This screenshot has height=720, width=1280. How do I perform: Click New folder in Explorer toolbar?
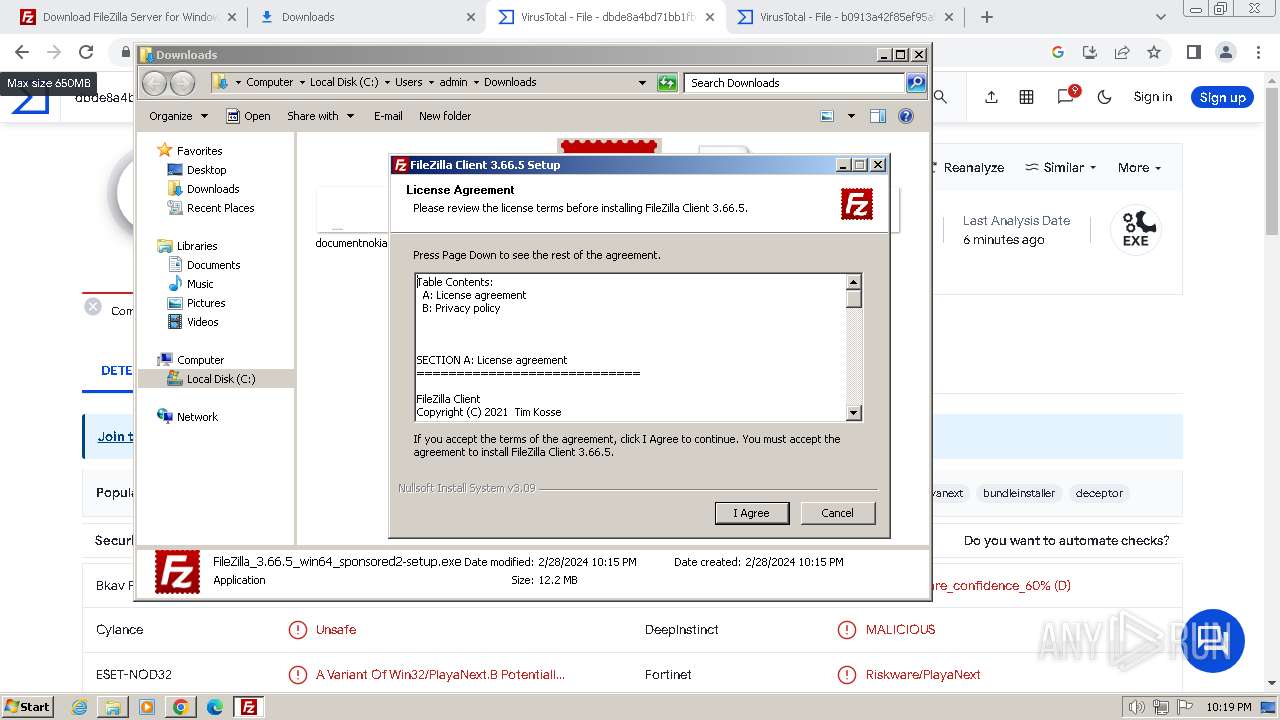445,116
